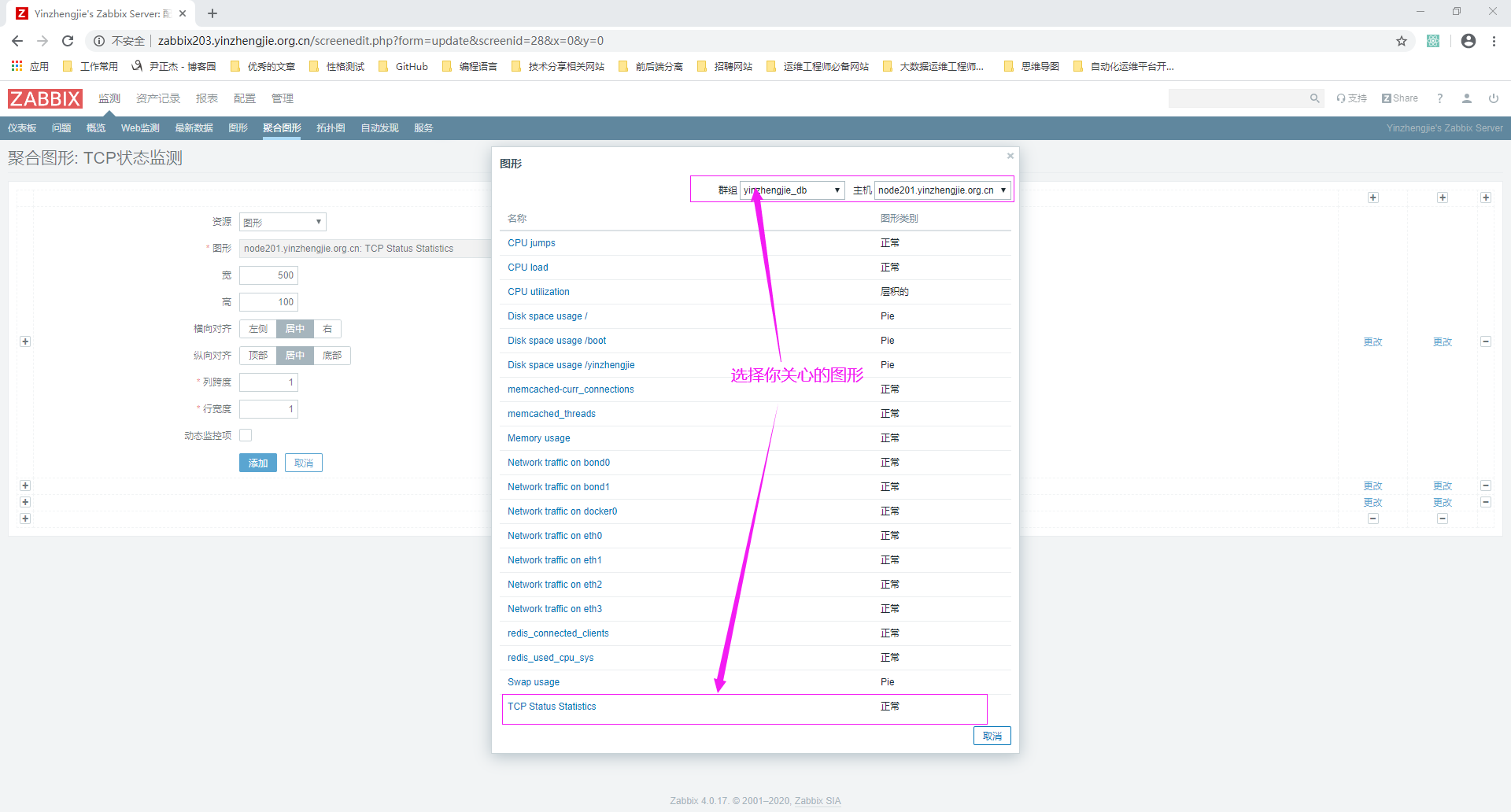Toggle 动态监控项 checkbox

tap(246, 435)
